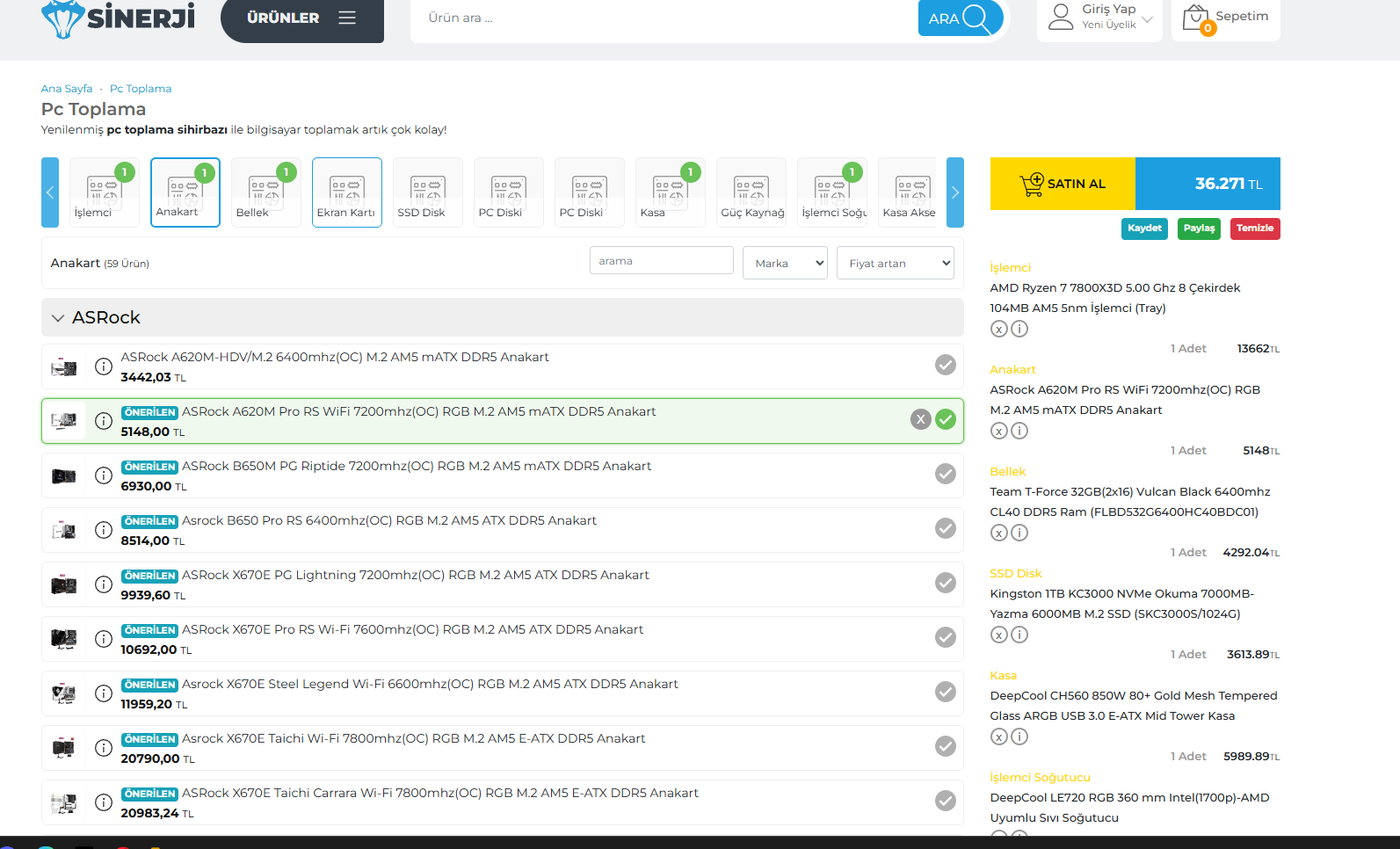The image size is (1400, 849).
Task: Select the Güç Kaynağı category tab
Action: pyautogui.click(x=751, y=192)
